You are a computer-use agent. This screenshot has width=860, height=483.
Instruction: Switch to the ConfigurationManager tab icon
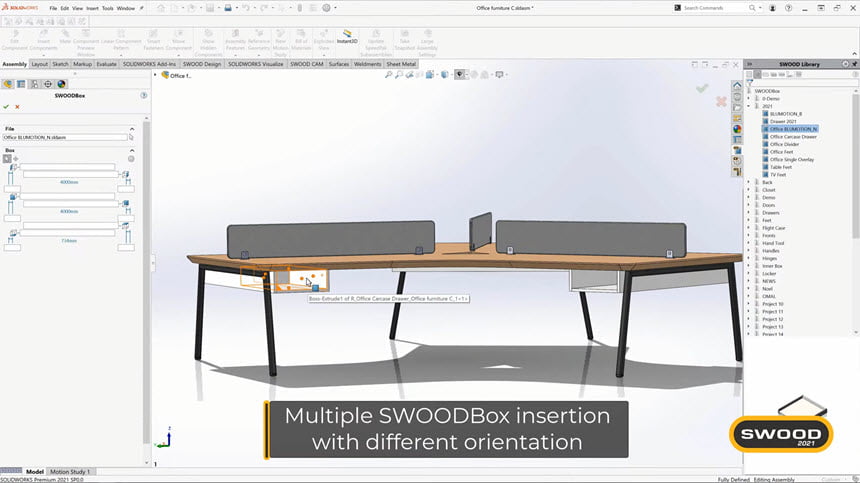[35, 84]
